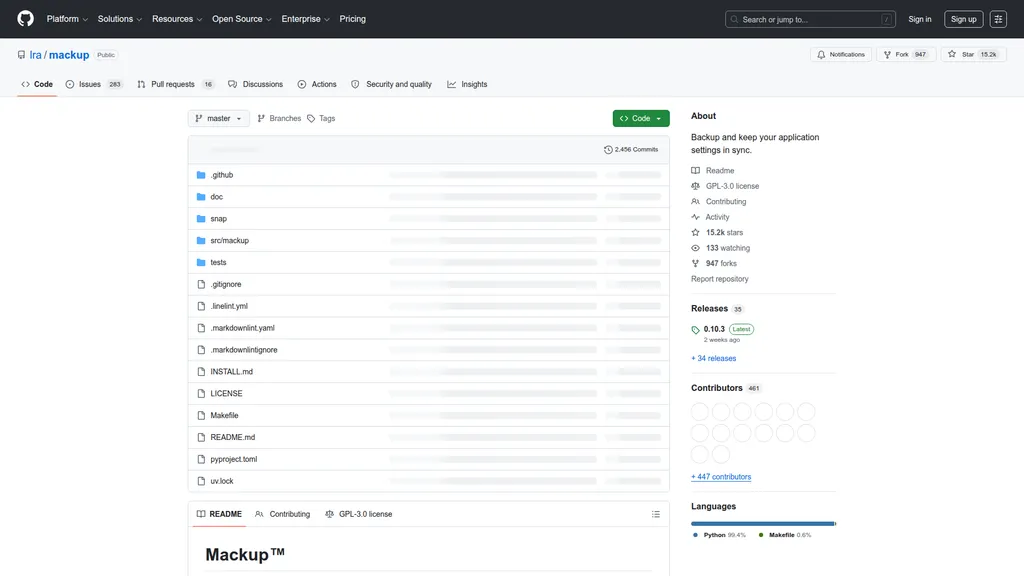Click the GPL-3.0 license scale icon in About

696,186
